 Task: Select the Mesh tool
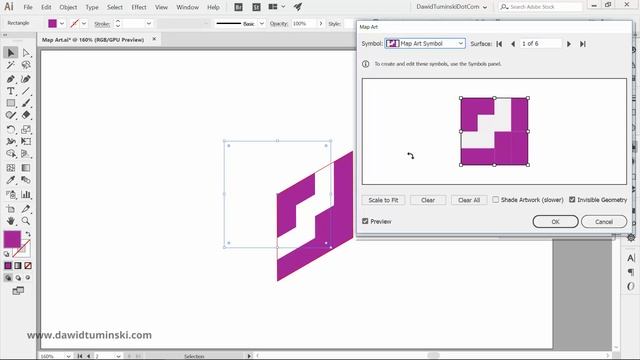pyautogui.click(x=11, y=168)
